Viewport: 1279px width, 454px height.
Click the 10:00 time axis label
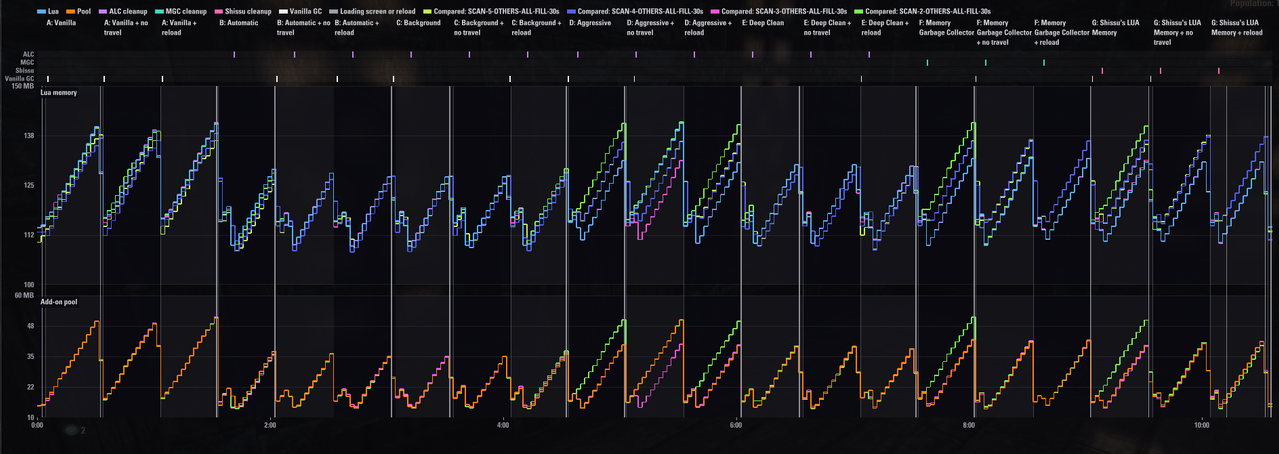click(x=1202, y=425)
